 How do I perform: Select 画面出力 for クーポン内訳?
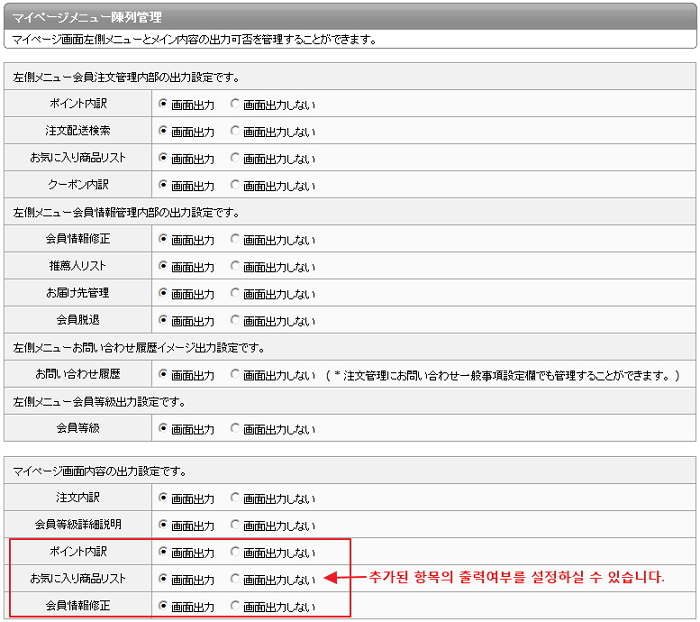(164, 185)
